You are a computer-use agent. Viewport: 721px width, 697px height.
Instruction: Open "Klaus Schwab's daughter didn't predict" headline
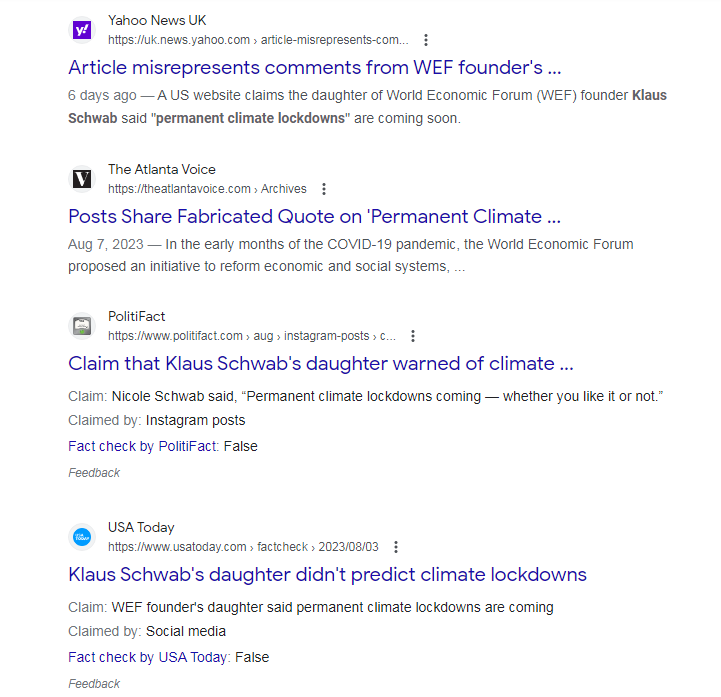(327, 574)
